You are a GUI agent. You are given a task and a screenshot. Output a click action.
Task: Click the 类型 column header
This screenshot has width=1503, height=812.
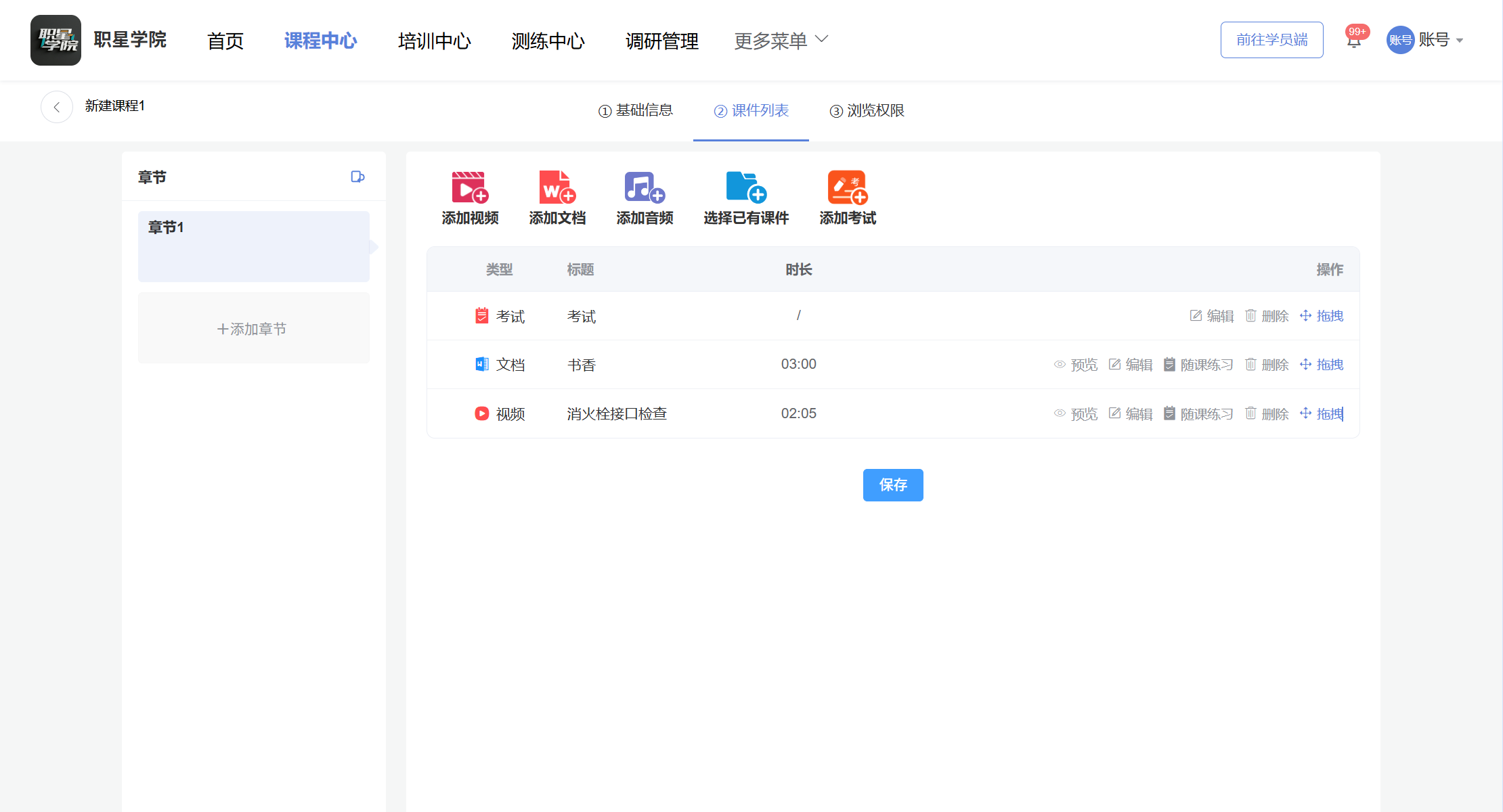click(x=499, y=269)
